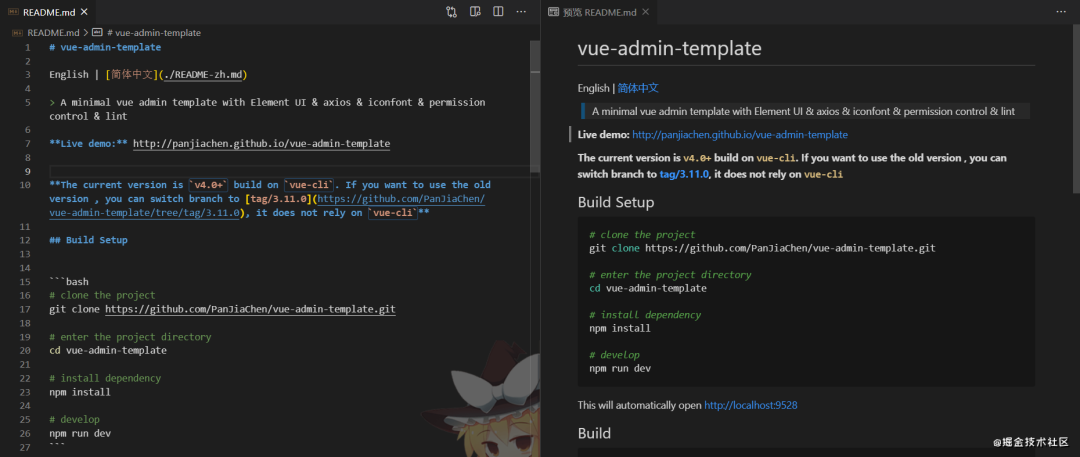The image size is (1080, 457).
Task: Click the open preview to the side icon
Action: (x=475, y=12)
